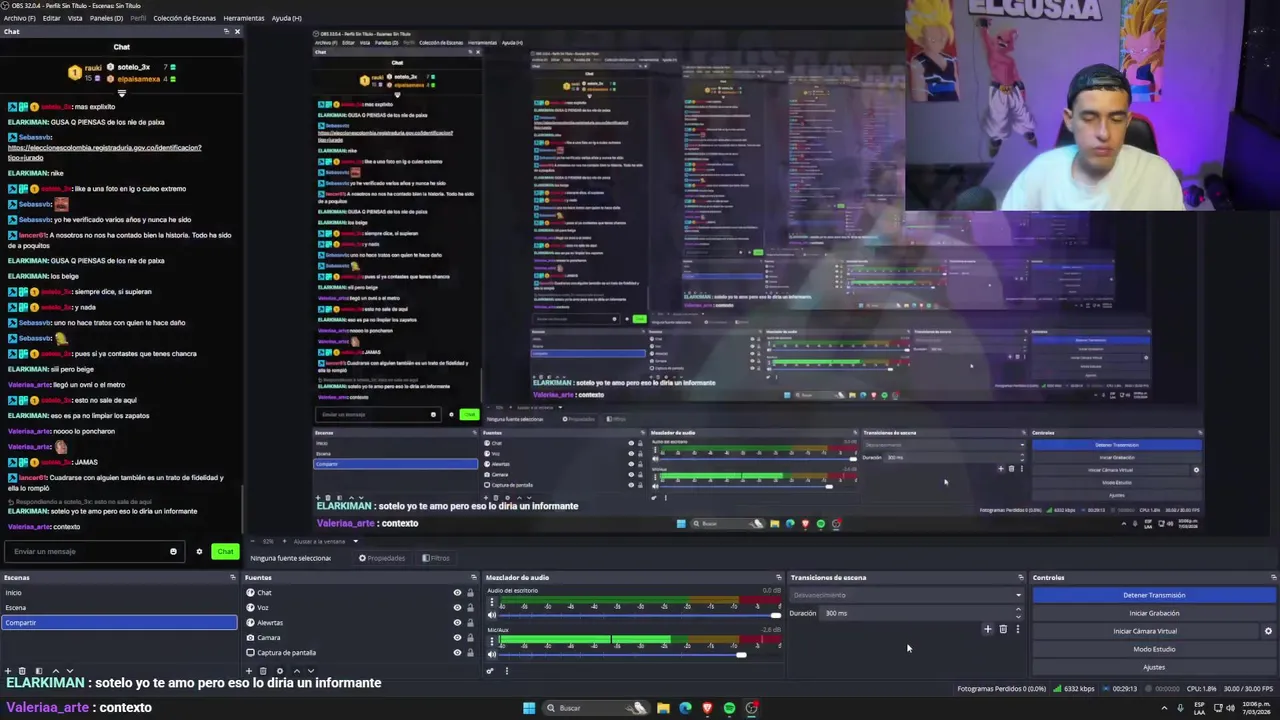1280x720 pixels.
Task: Open Spotify from the taskbar
Action: pyautogui.click(x=729, y=708)
